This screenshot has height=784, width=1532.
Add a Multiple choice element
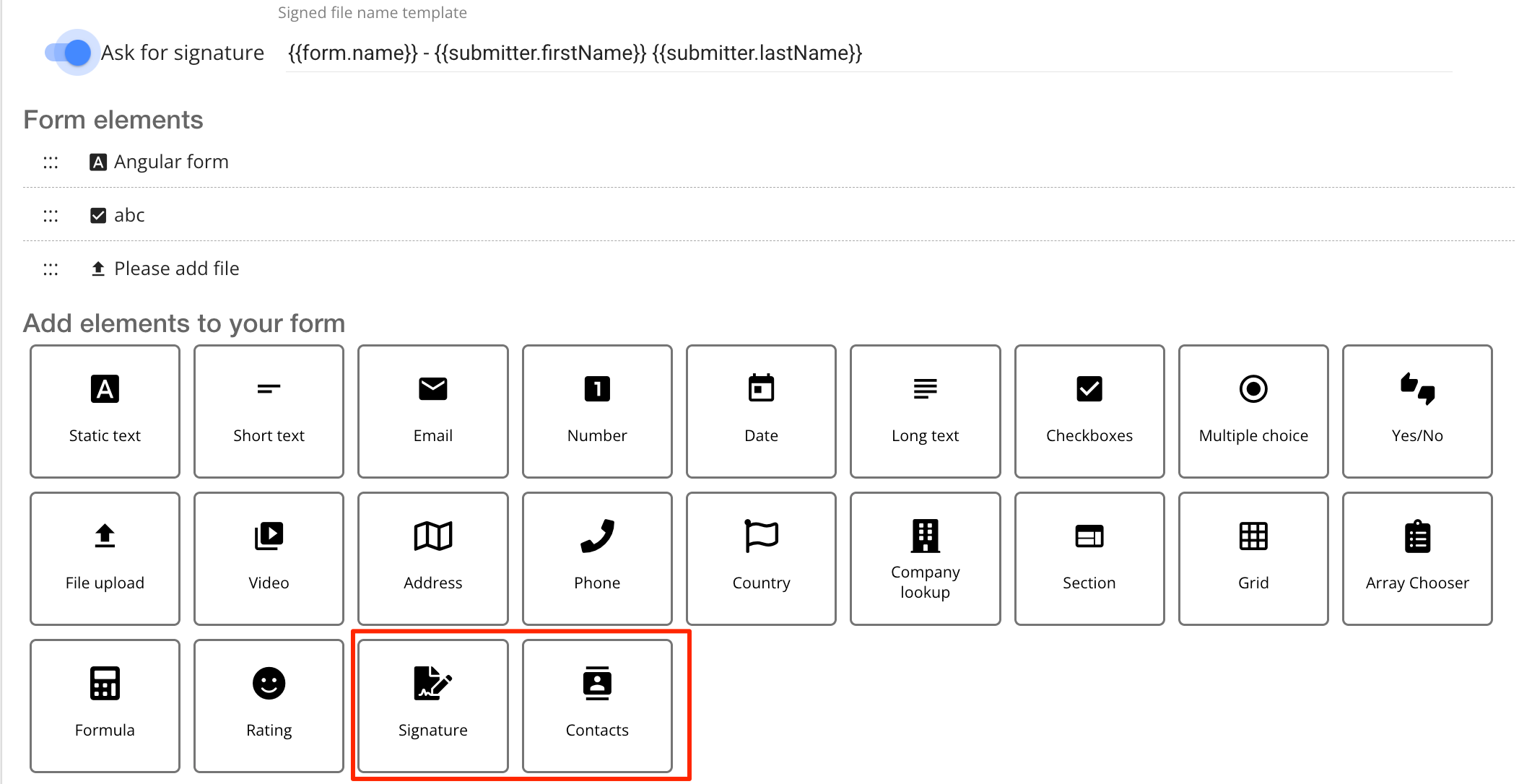1253,411
